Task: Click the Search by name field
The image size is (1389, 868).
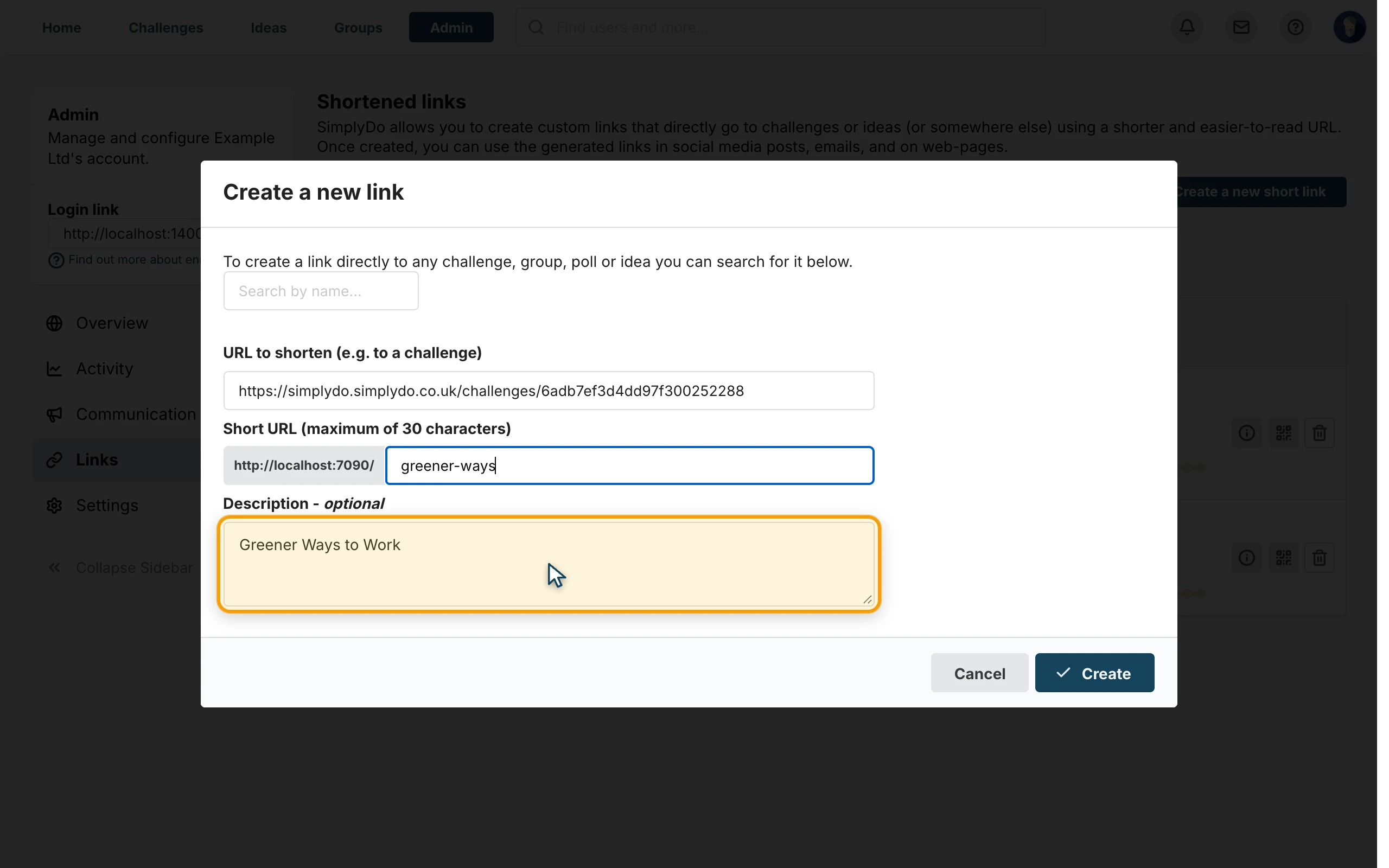Action: (x=321, y=291)
